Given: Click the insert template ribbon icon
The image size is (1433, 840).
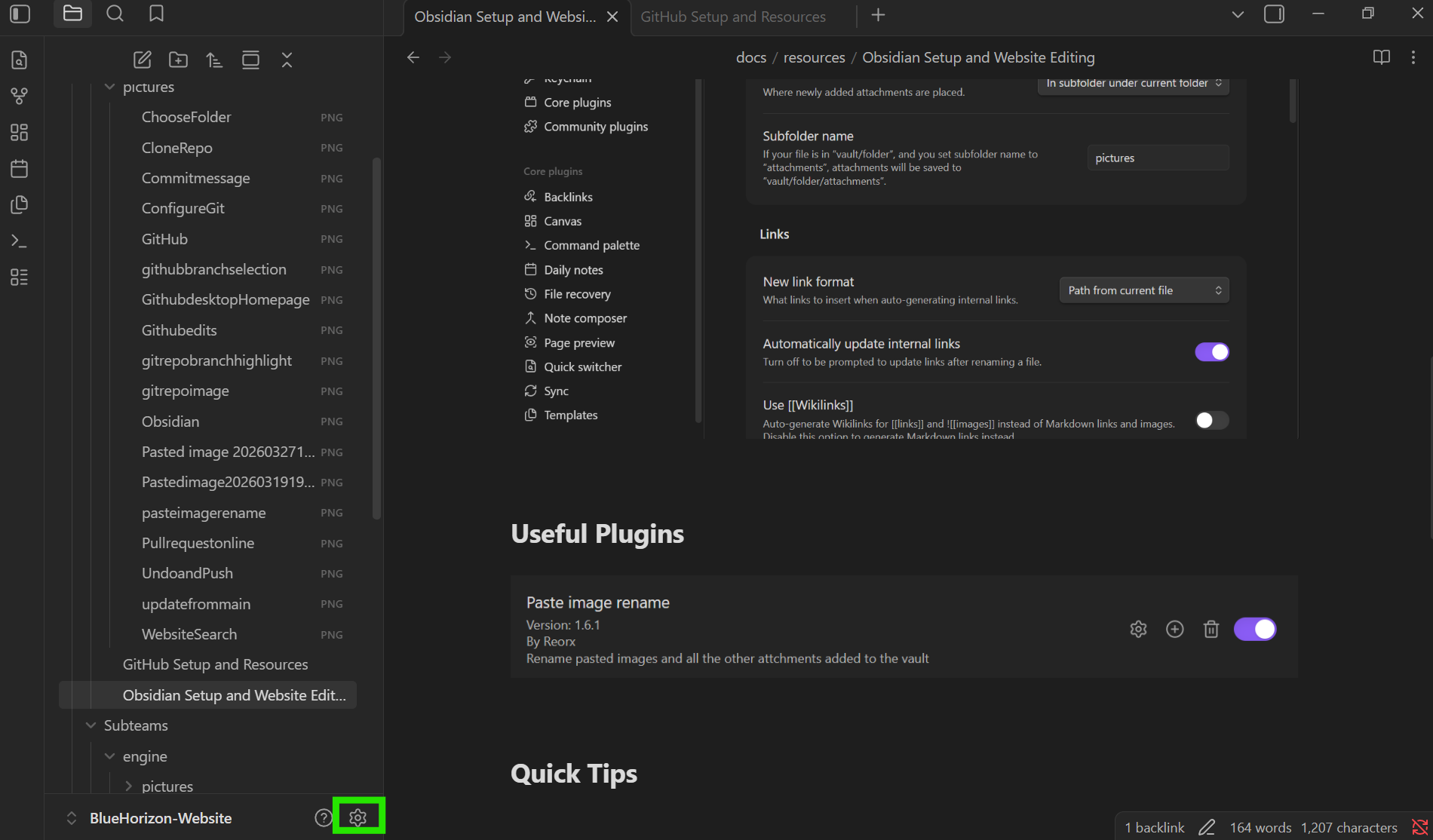Looking at the screenshot, I should pos(20,205).
